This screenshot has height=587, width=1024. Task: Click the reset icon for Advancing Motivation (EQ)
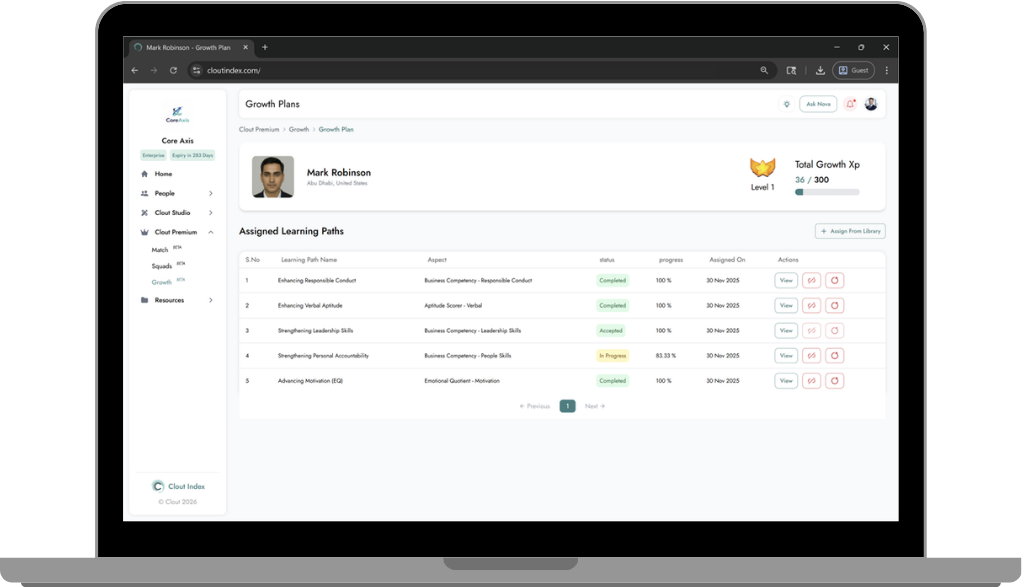click(x=835, y=380)
